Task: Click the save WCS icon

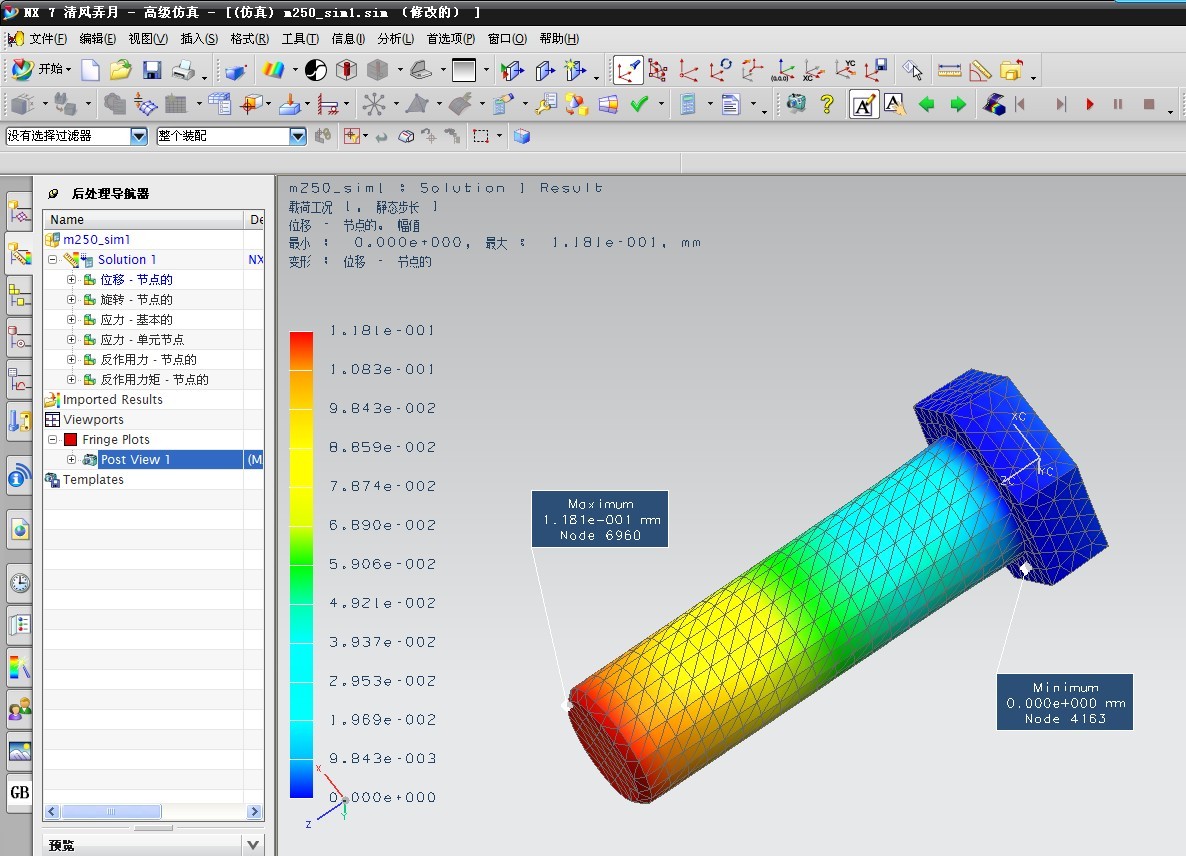Action: (x=876, y=70)
